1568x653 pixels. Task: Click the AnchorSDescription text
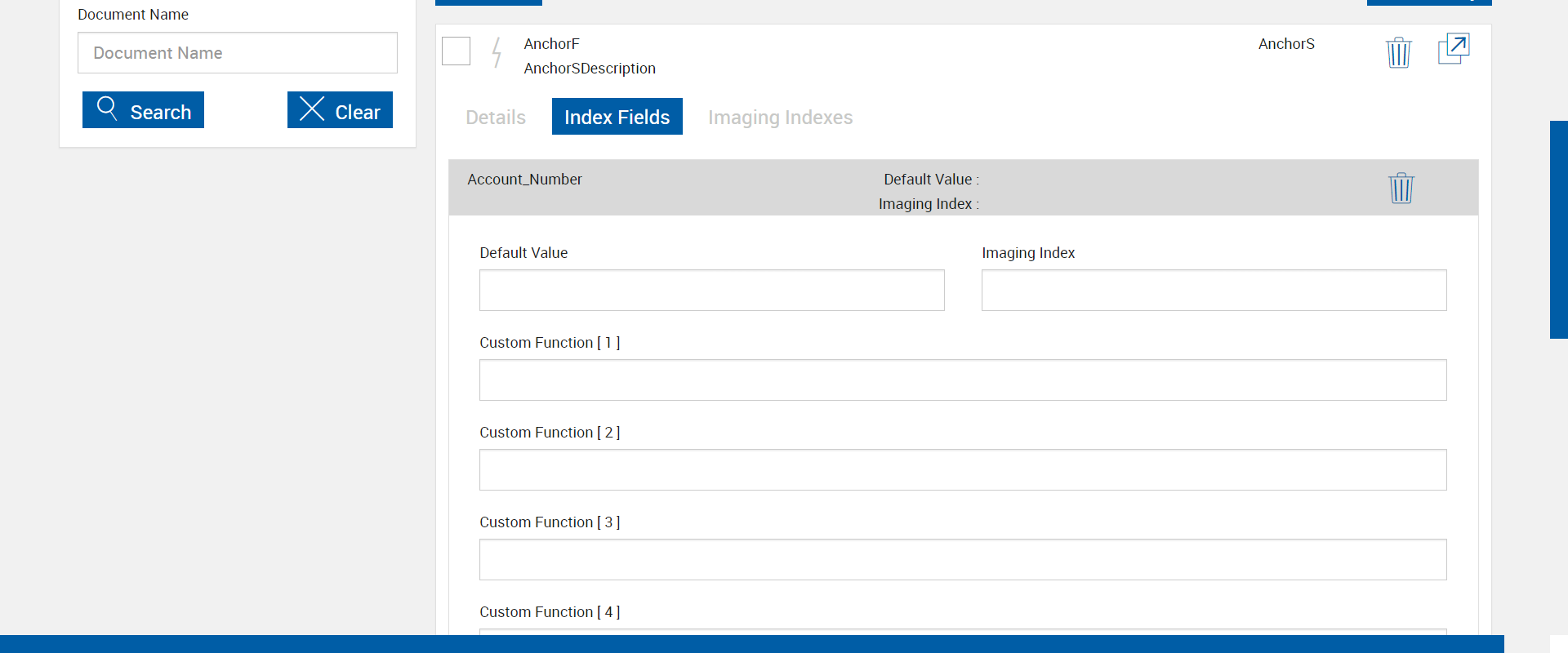[x=590, y=69]
